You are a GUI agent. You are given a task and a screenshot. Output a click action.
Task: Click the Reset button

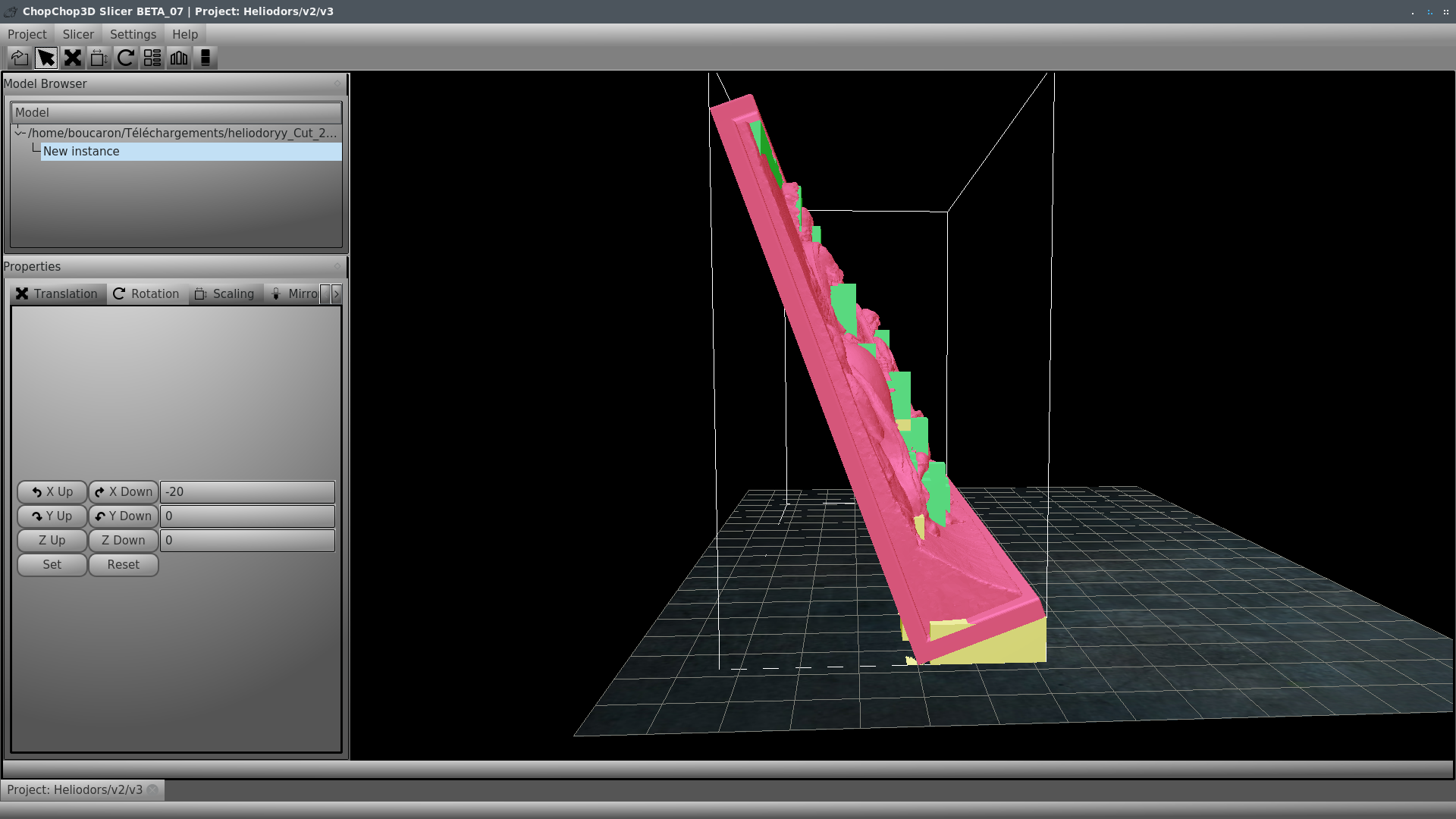coord(123,564)
